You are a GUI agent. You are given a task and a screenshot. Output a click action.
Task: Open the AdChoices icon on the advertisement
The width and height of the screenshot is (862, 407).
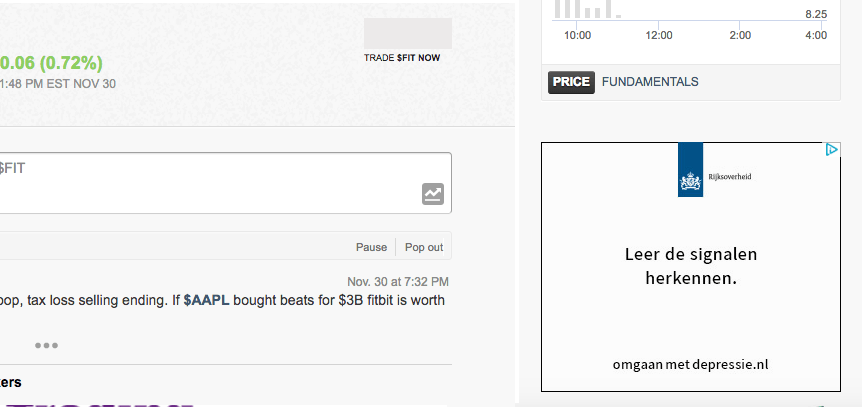[831, 150]
